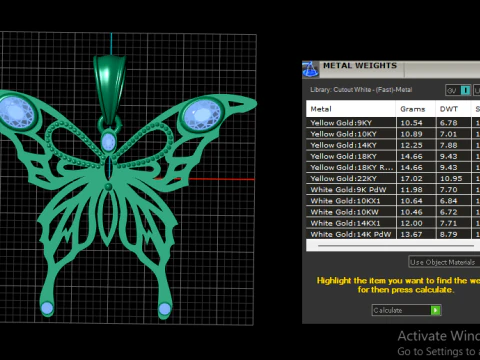Screen dimensions: 480x360
Task: Click the 10.46 grams value
Action: [411, 212]
